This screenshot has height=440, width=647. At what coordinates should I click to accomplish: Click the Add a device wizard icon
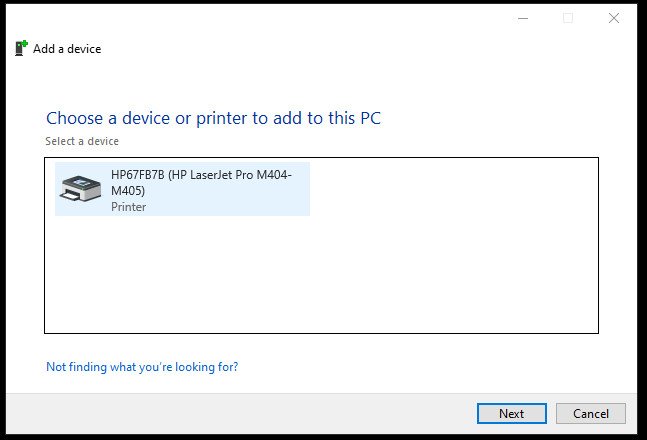21,48
